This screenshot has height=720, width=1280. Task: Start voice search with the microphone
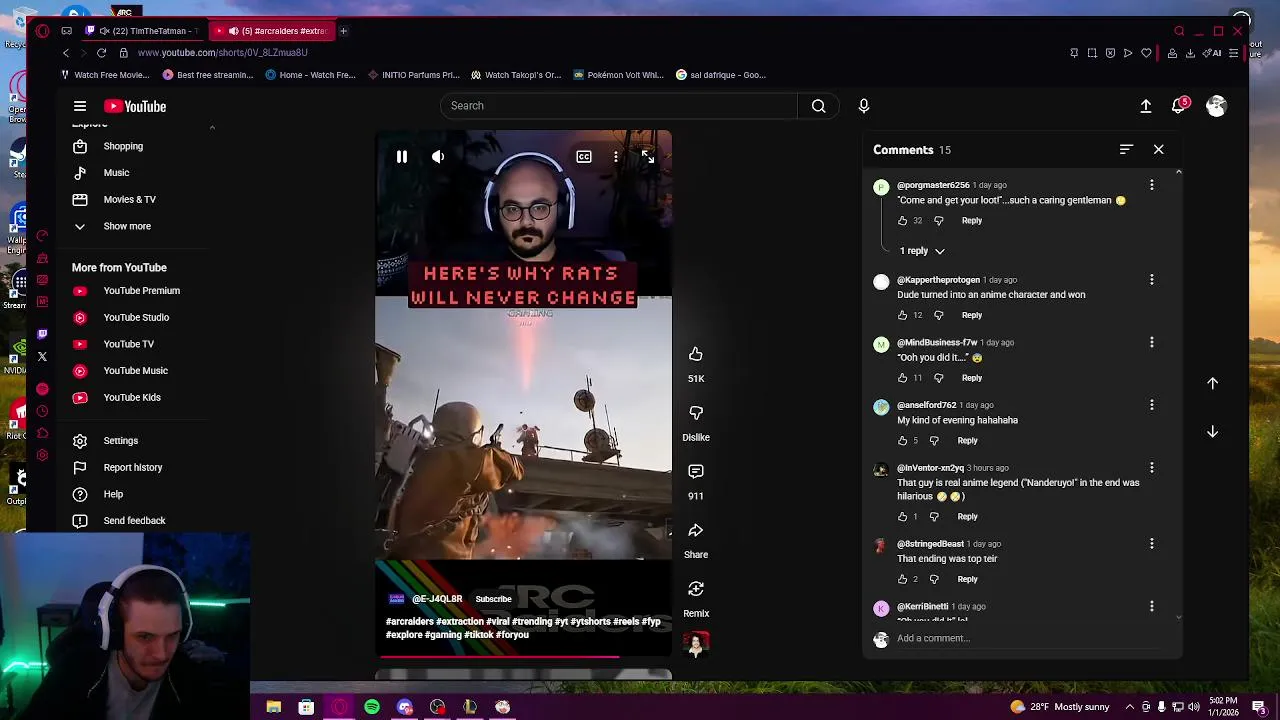click(x=864, y=106)
